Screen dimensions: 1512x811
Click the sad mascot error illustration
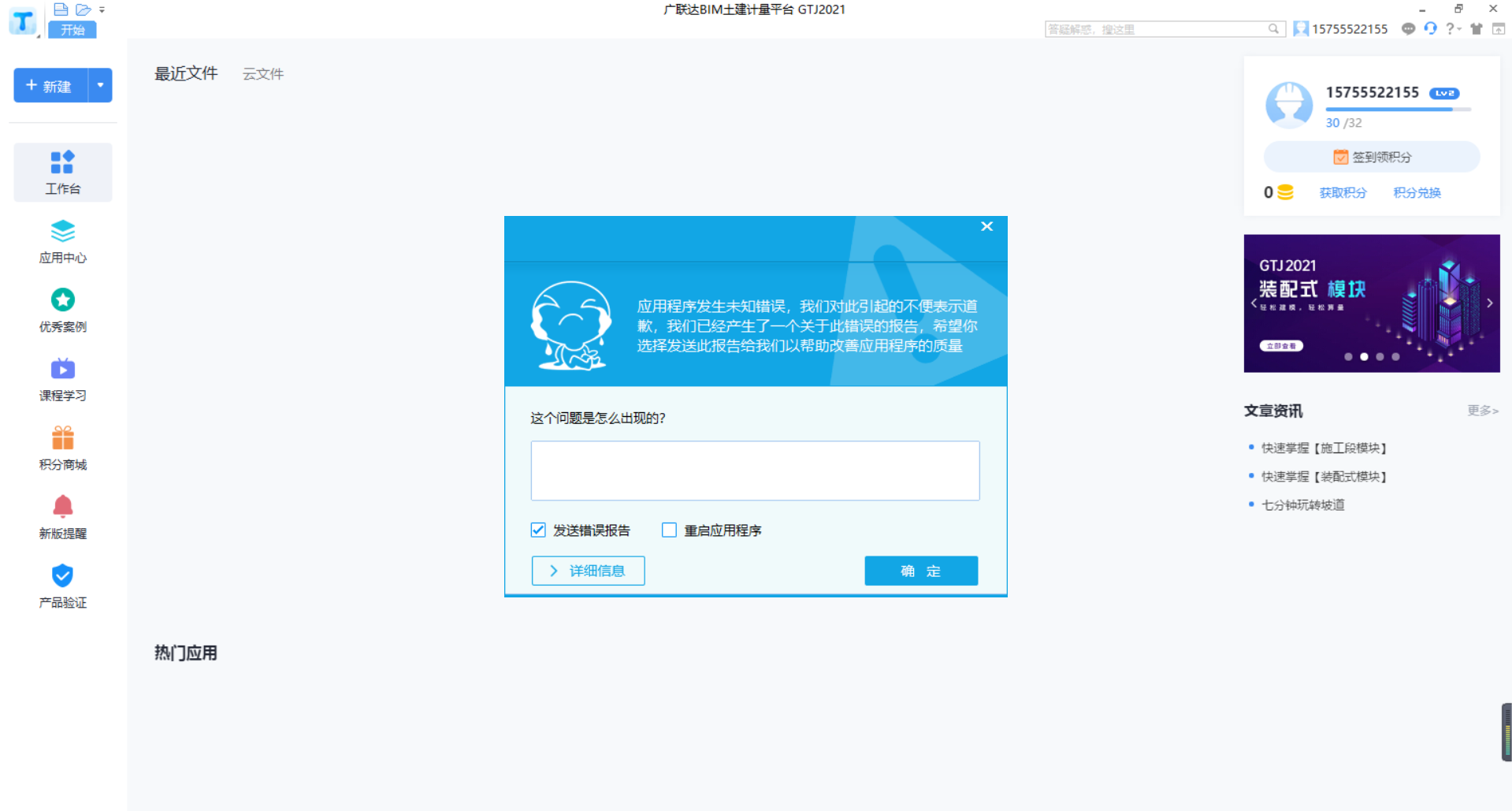(x=570, y=325)
